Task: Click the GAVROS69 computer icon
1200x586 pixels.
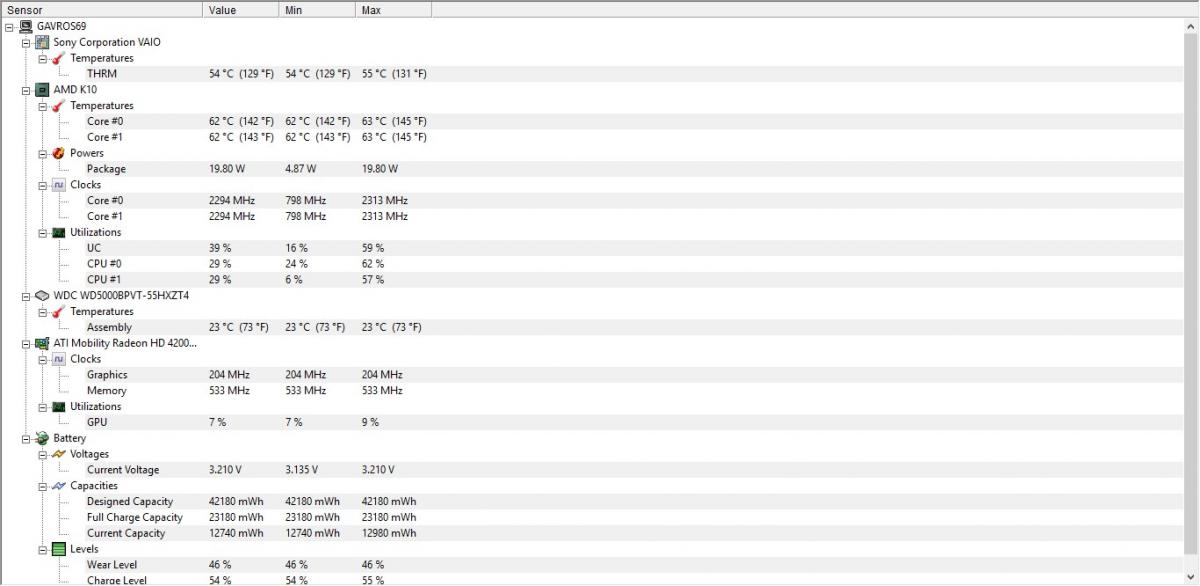Action: tap(26, 26)
